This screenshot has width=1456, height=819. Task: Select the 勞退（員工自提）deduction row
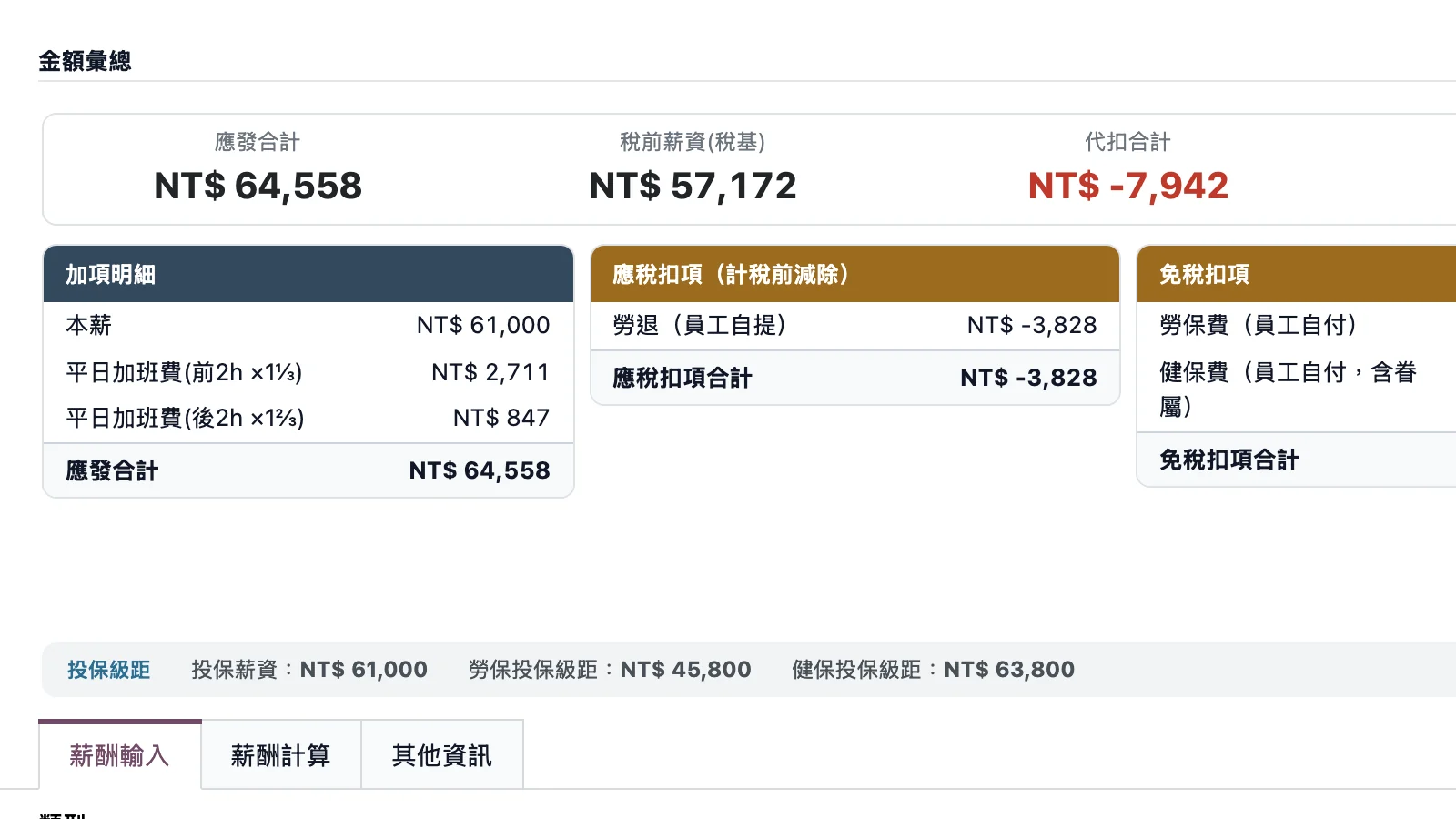855,325
